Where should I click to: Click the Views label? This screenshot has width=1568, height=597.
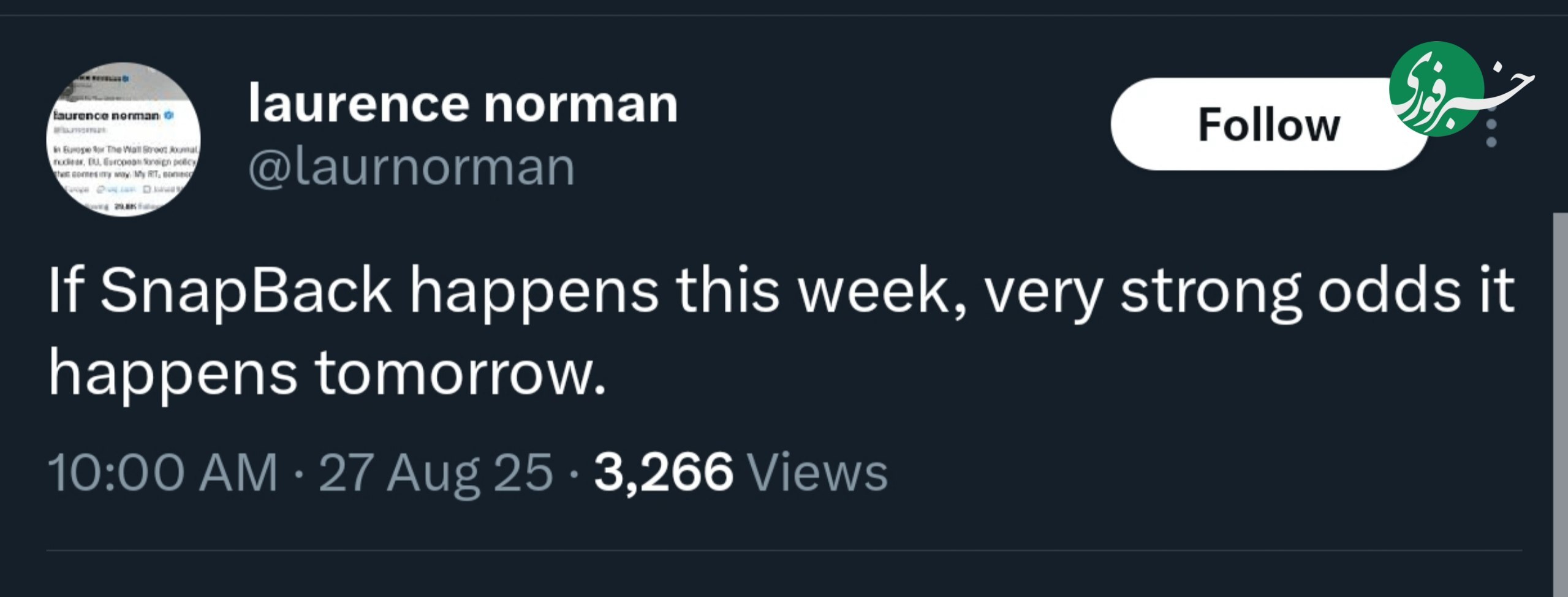[818, 472]
